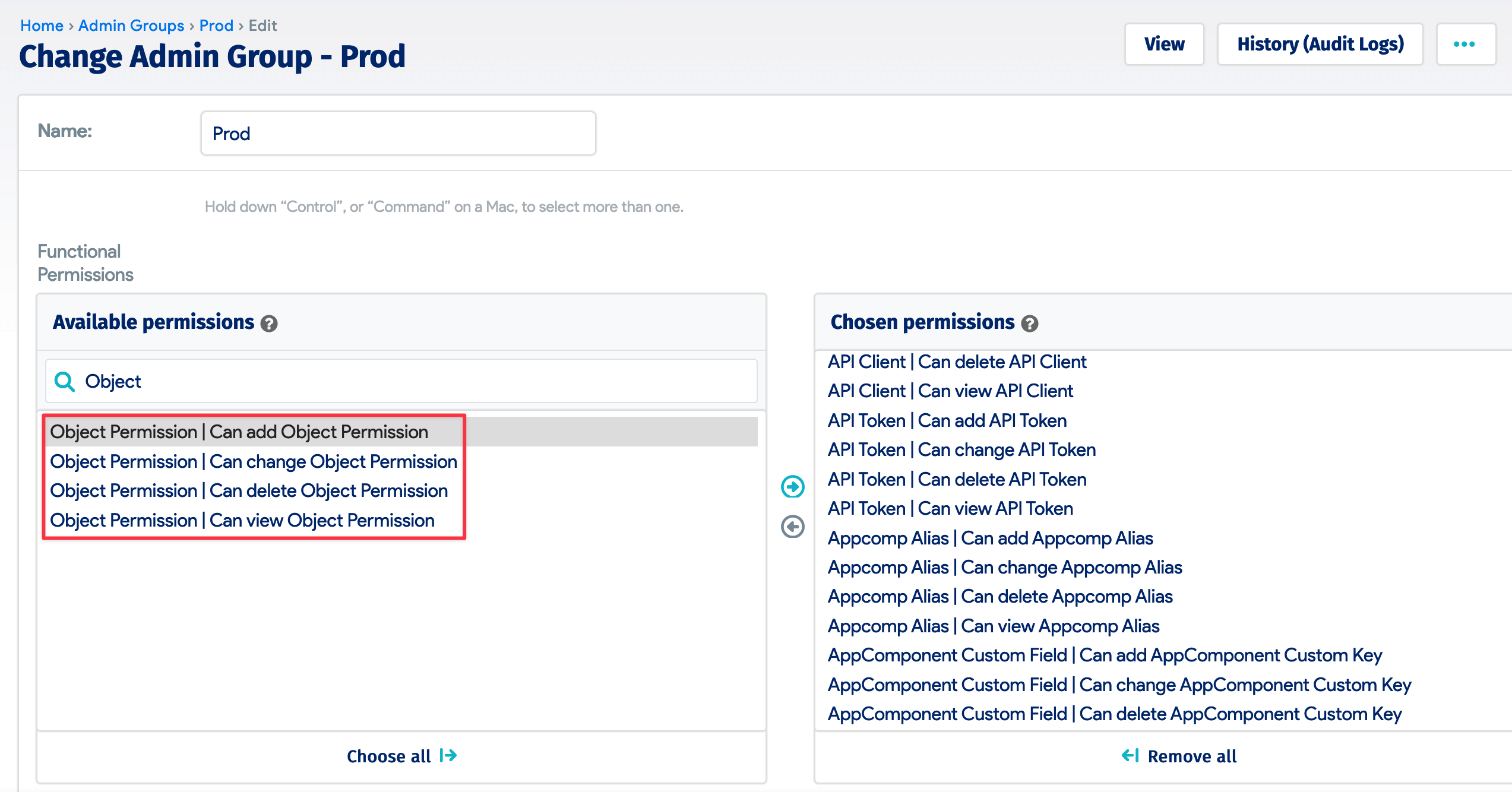This screenshot has height=792, width=1512.
Task: Open the three-dots more actions menu
Action: 1464,45
